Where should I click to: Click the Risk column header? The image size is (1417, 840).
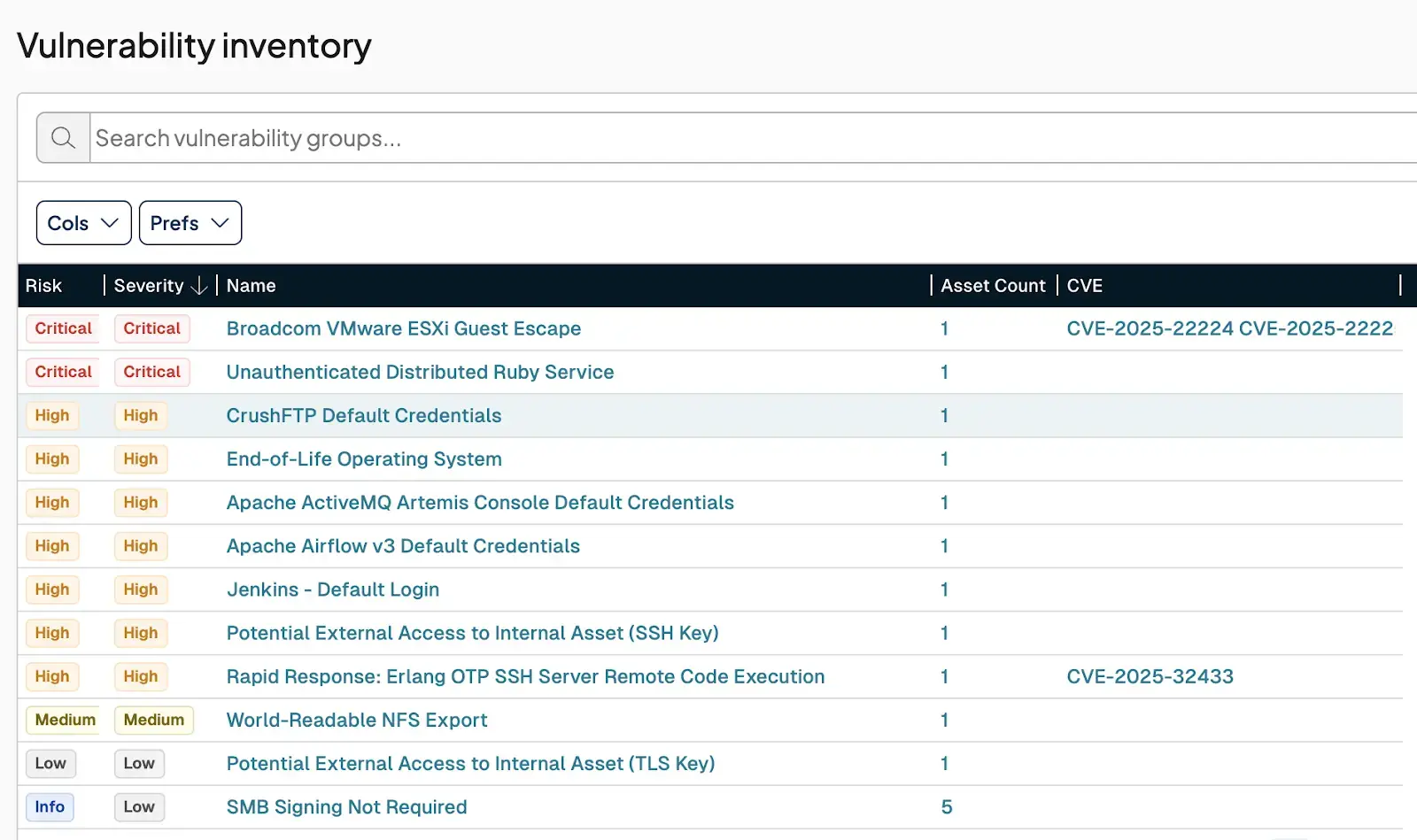(x=43, y=285)
